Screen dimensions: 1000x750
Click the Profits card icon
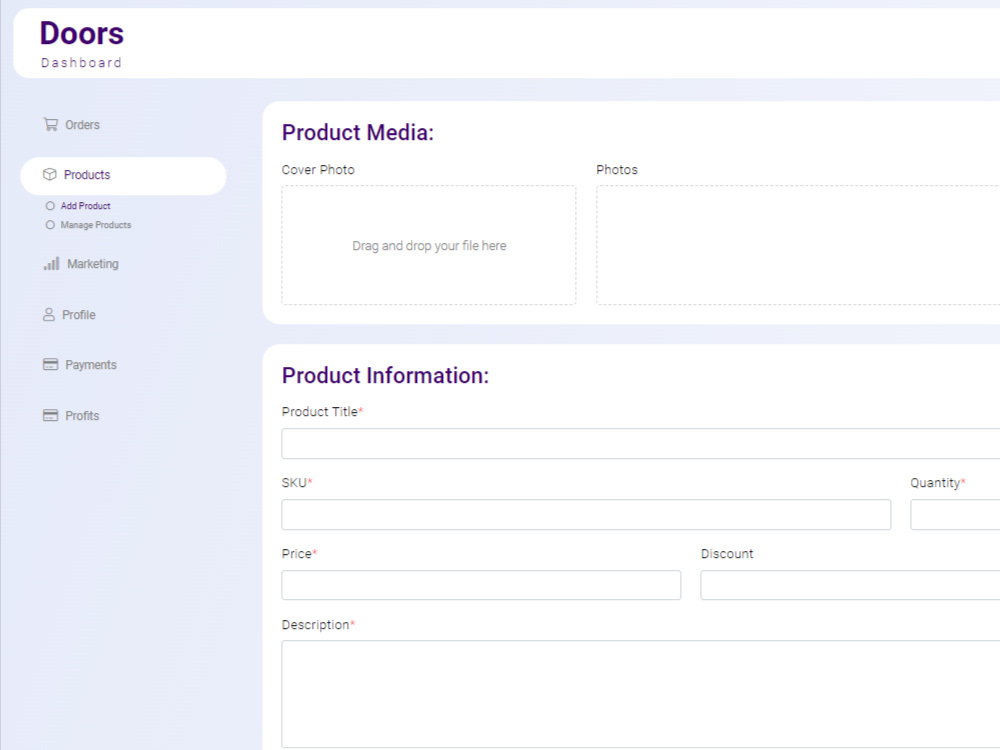tap(50, 415)
